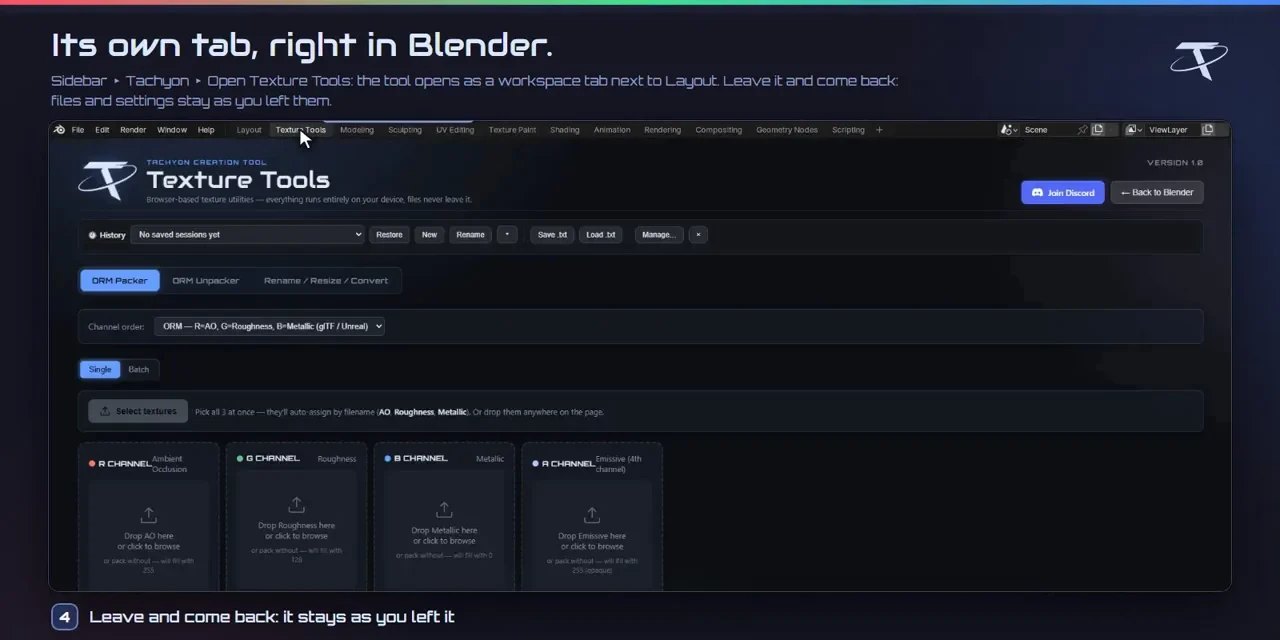Screen dimensions: 1280x640
Task: Click the Restore button
Action: pyautogui.click(x=389, y=235)
